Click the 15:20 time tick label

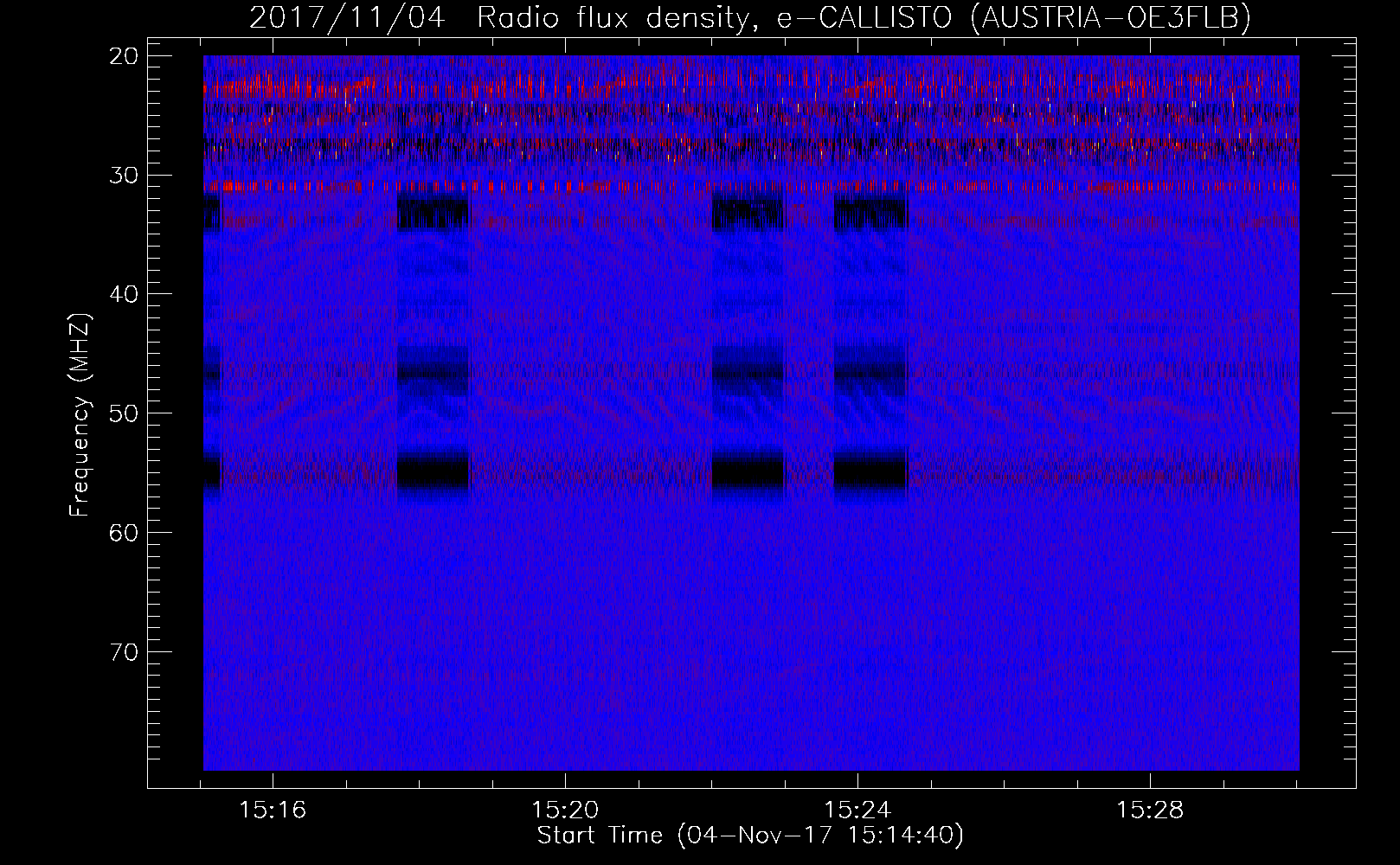point(565,811)
